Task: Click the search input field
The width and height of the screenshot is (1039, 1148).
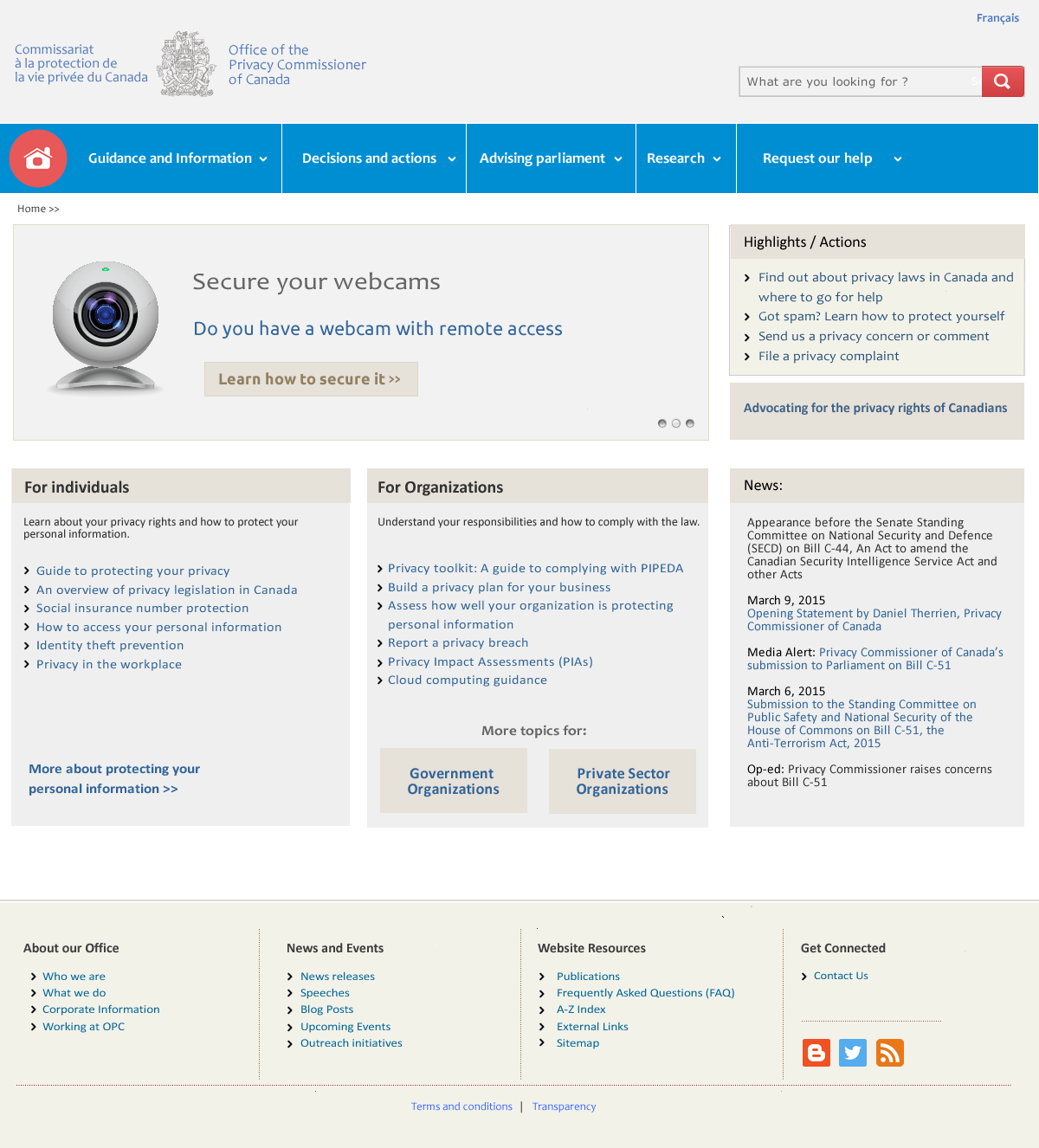Action: pos(859,81)
